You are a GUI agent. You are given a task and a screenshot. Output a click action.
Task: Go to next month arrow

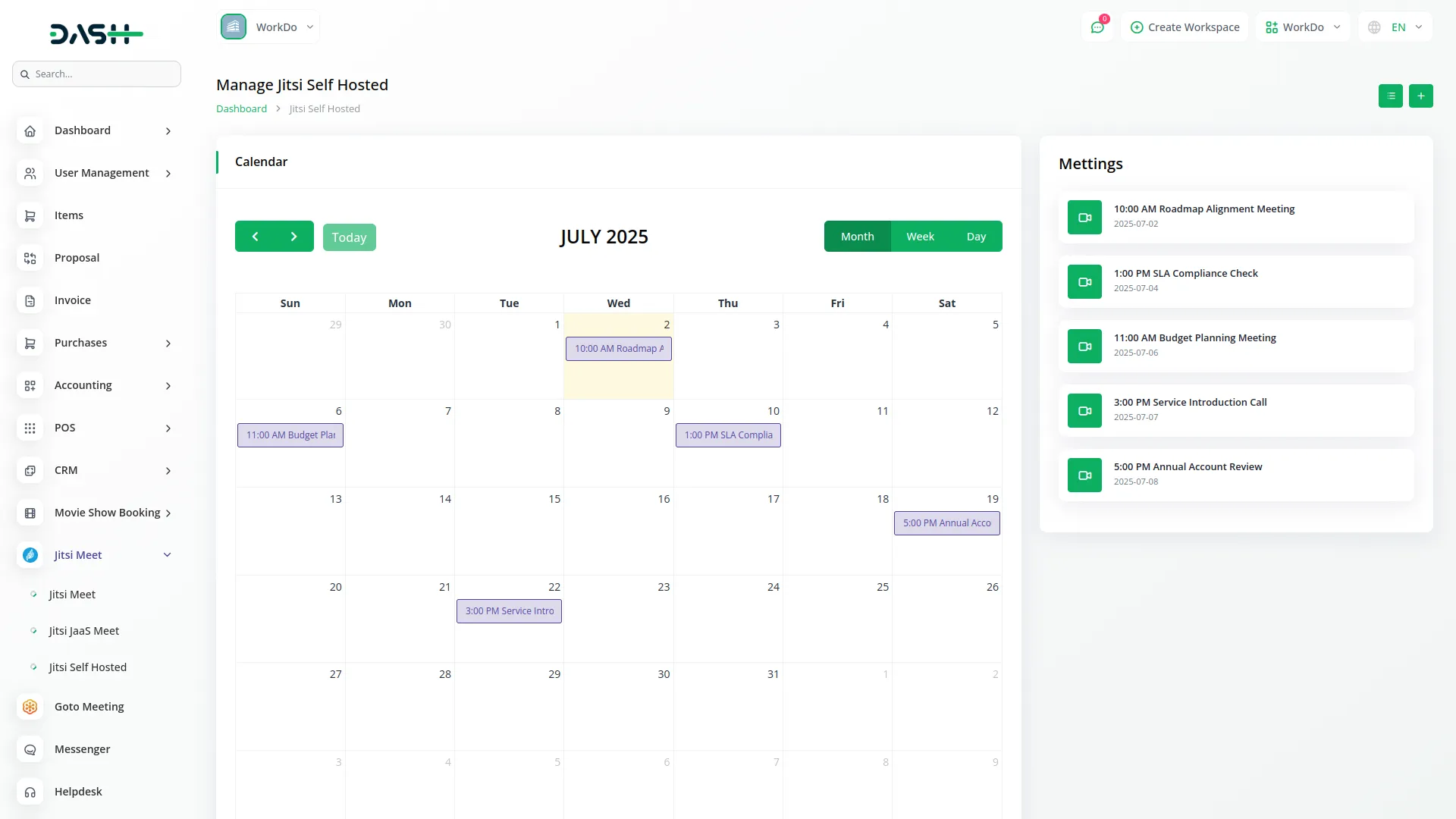(294, 237)
